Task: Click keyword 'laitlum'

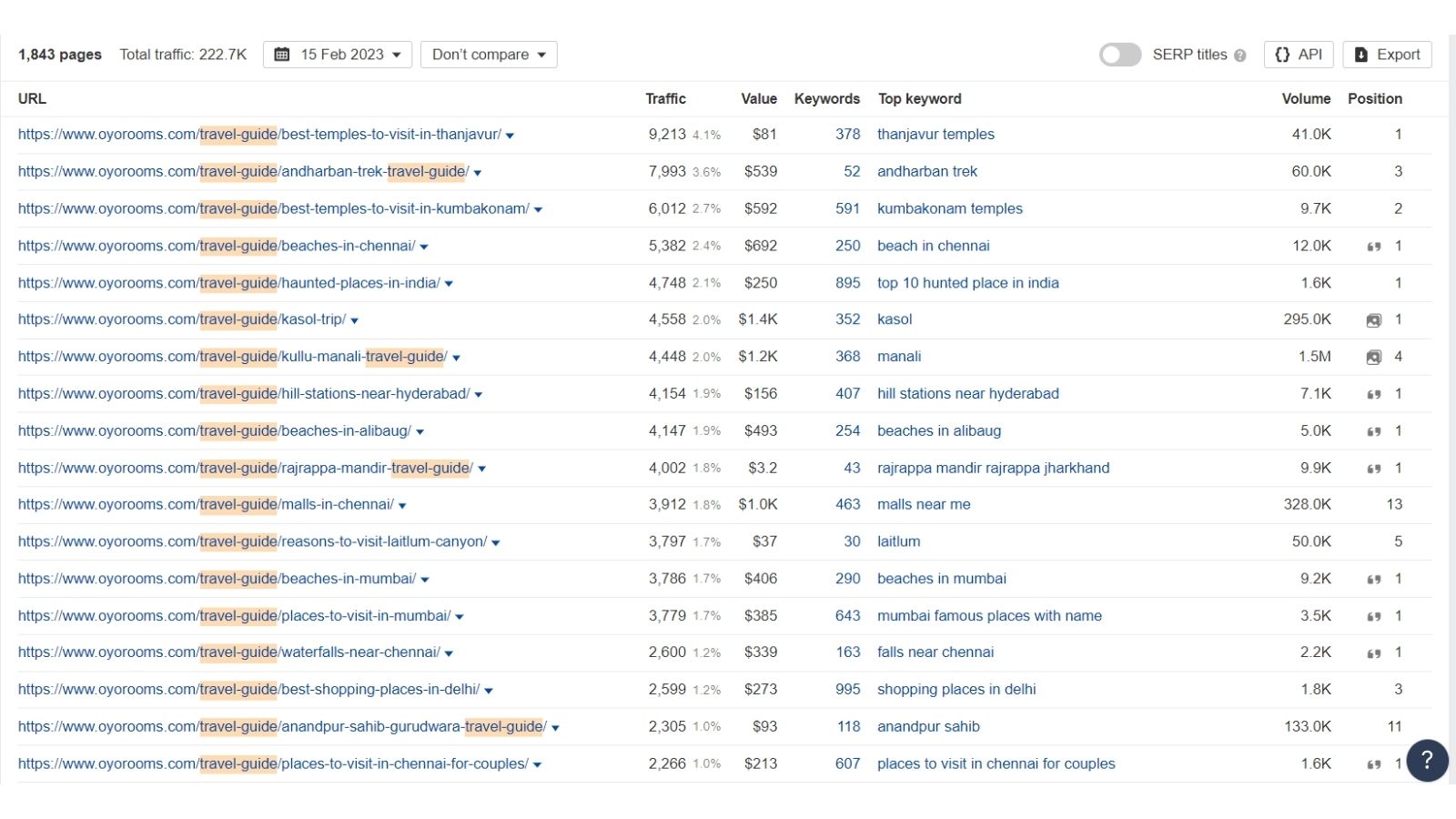Action: (898, 541)
